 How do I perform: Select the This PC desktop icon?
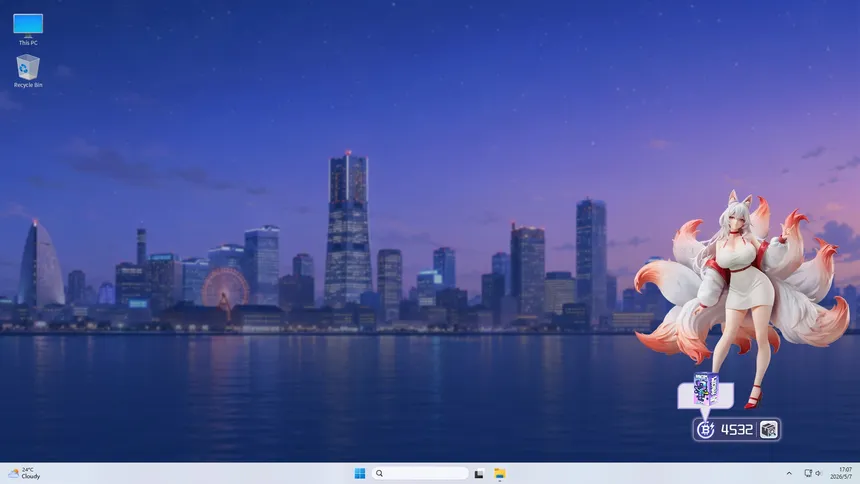(28, 30)
